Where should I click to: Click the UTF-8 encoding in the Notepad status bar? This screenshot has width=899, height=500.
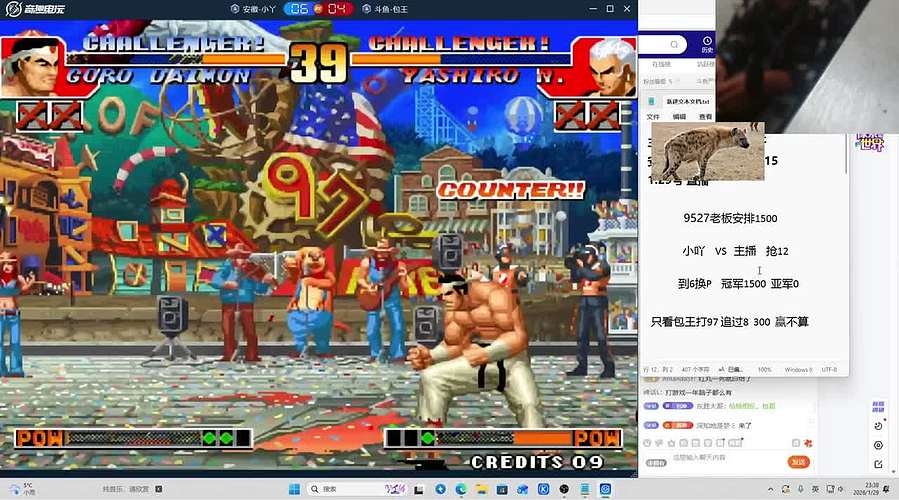pyautogui.click(x=829, y=370)
